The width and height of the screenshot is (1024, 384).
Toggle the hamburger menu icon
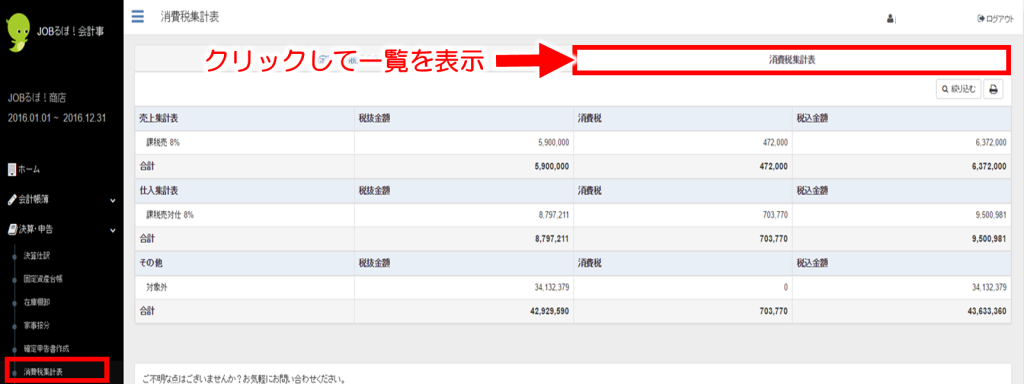pos(138,16)
